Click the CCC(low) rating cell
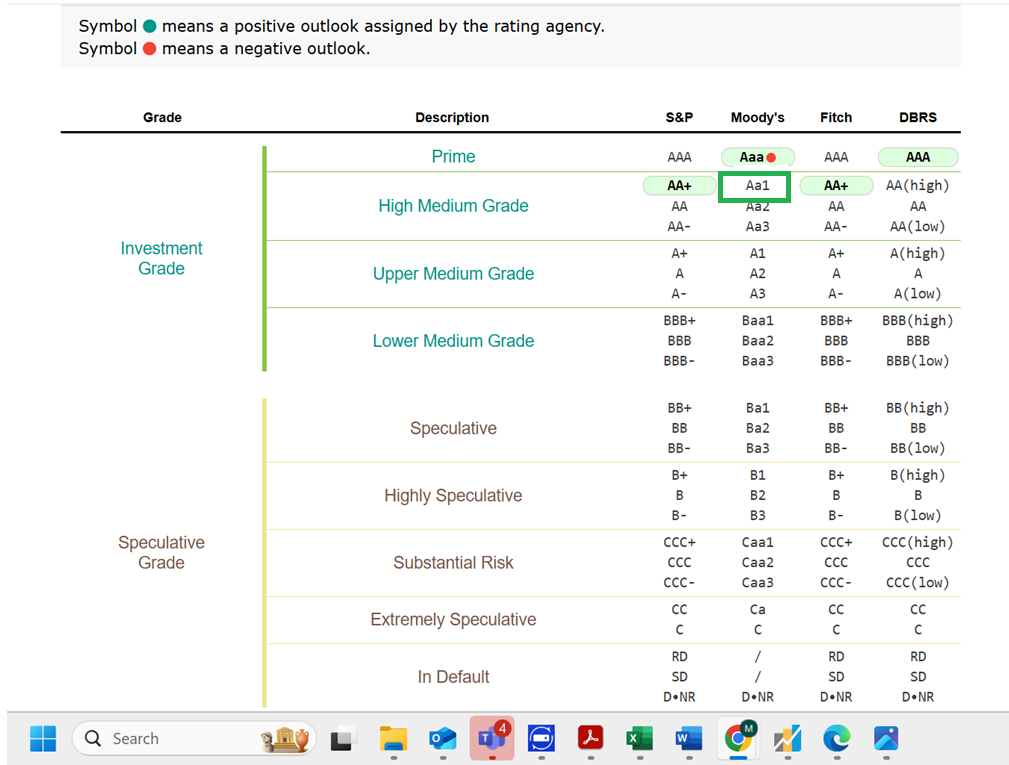Screen dimensions: 1009x765 (918, 582)
